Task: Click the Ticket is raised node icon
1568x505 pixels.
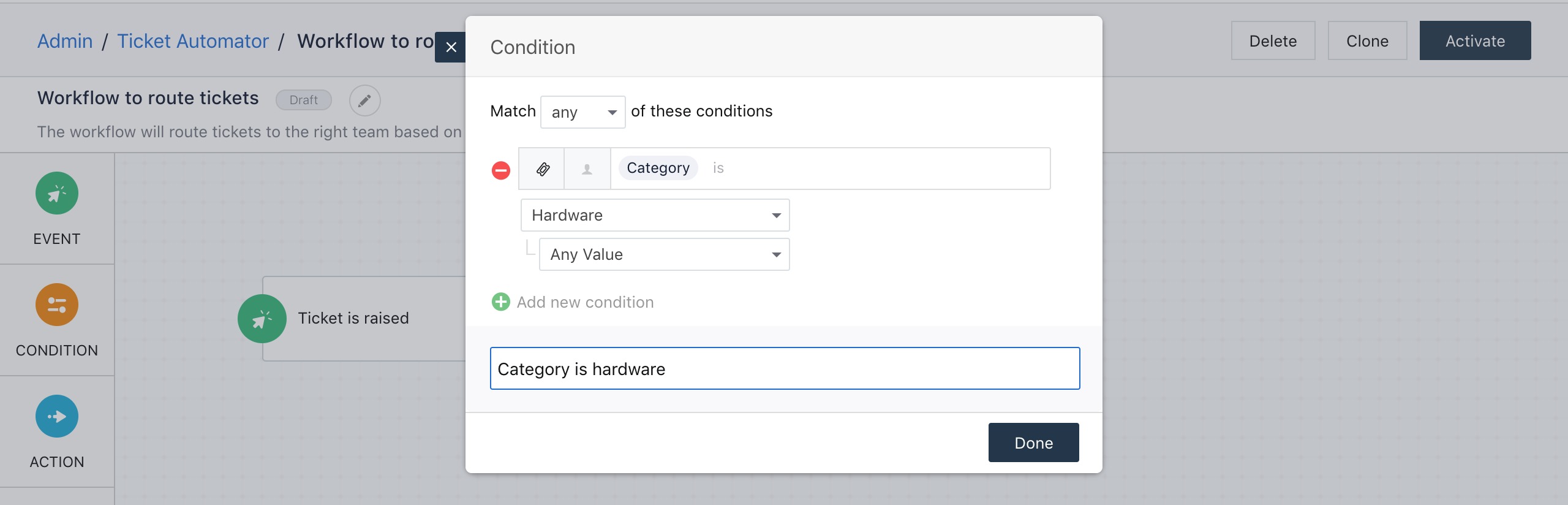Action: [262, 319]
